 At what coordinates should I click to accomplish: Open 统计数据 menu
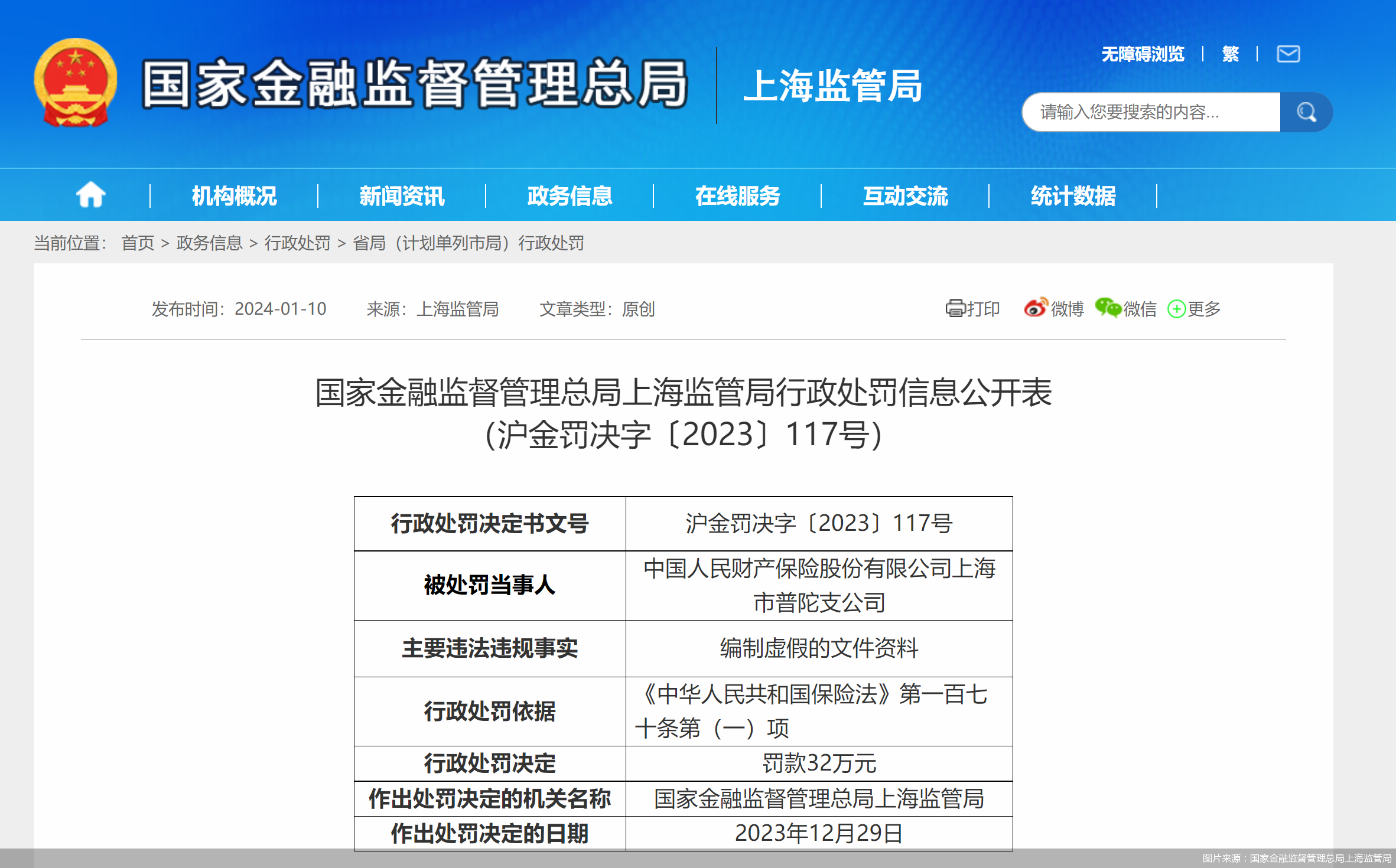coord(1073,195)
